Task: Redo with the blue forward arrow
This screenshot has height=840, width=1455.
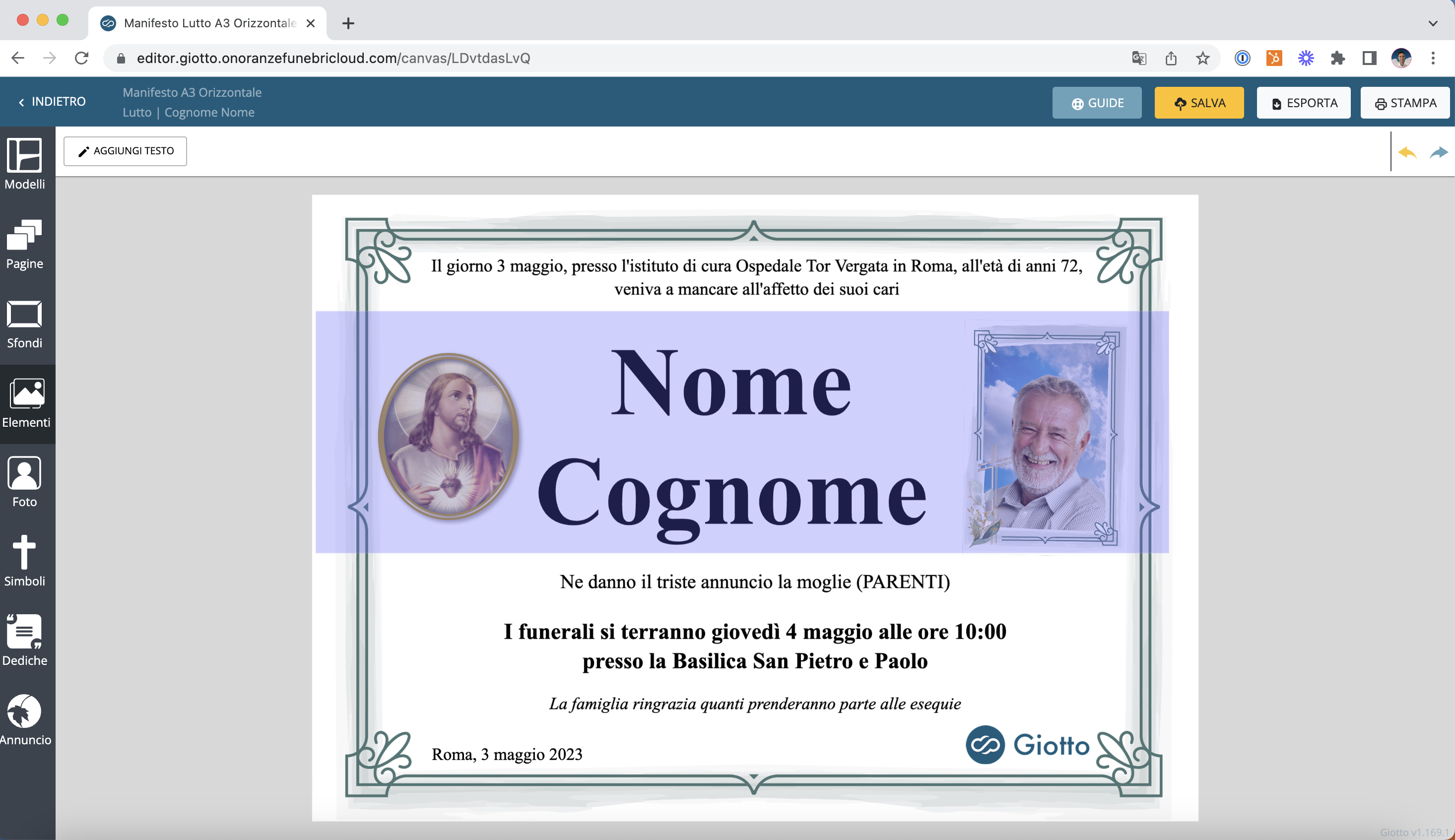Action: click(x=1439, y=152)
